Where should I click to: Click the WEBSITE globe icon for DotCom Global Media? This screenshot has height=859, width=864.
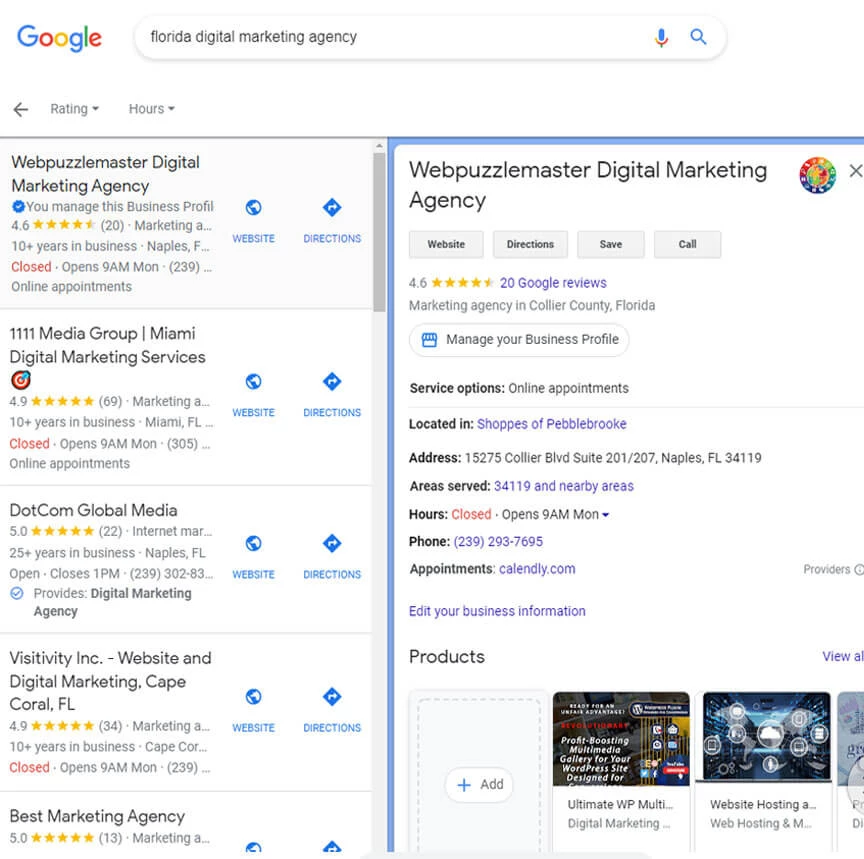pos(253,543)
